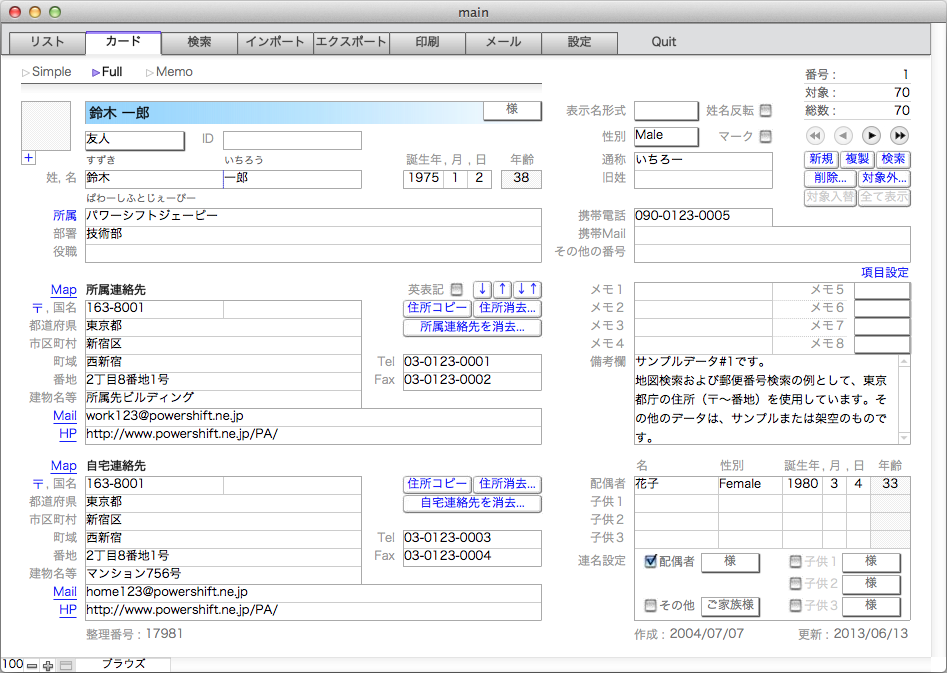Expand the Simple view triangle
Viewport: 947px width, 673px height.
click(x=26, y=72)
